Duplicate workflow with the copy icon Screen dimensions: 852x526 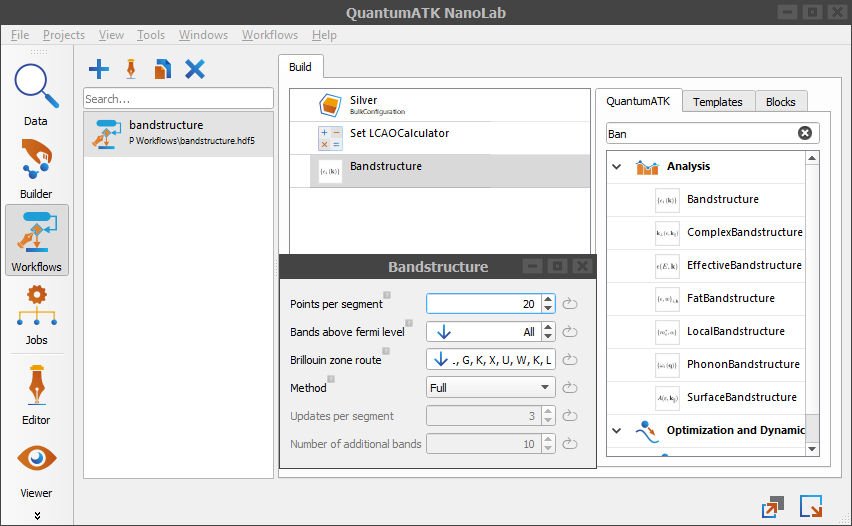(x=162, y=69)
